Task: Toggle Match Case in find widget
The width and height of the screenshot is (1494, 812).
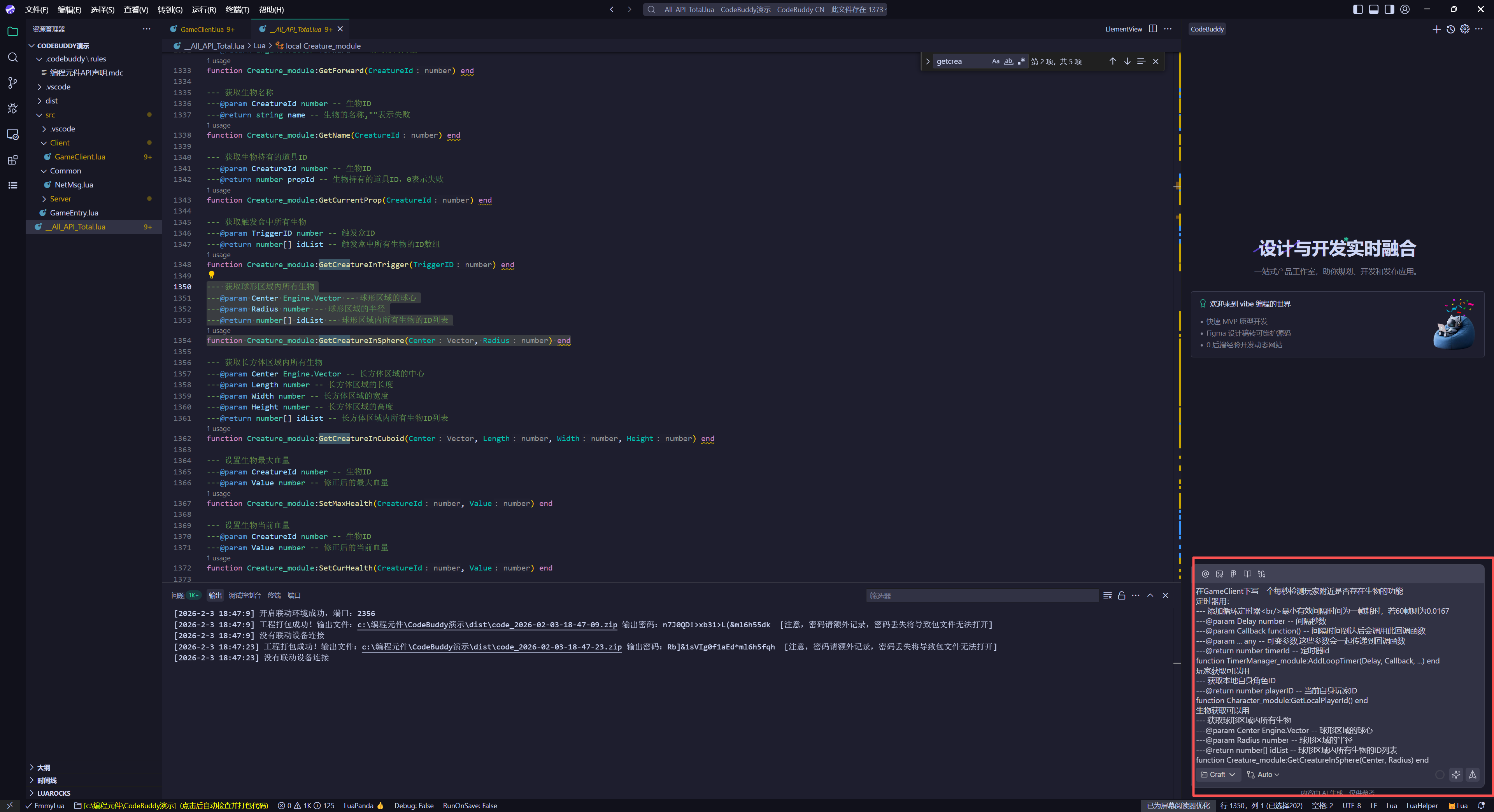Action: tap(995, 61)
